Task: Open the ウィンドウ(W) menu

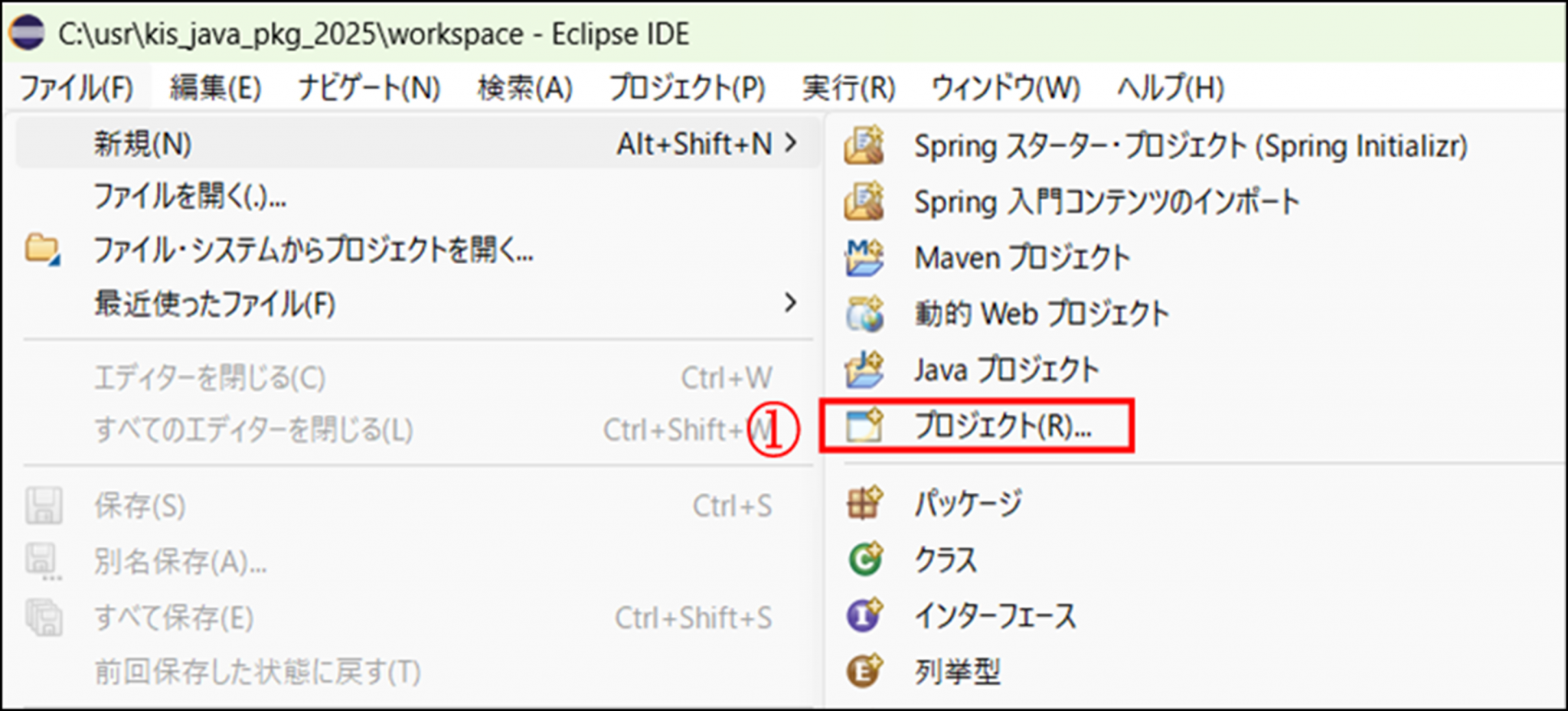Action: coord(1005,88)
